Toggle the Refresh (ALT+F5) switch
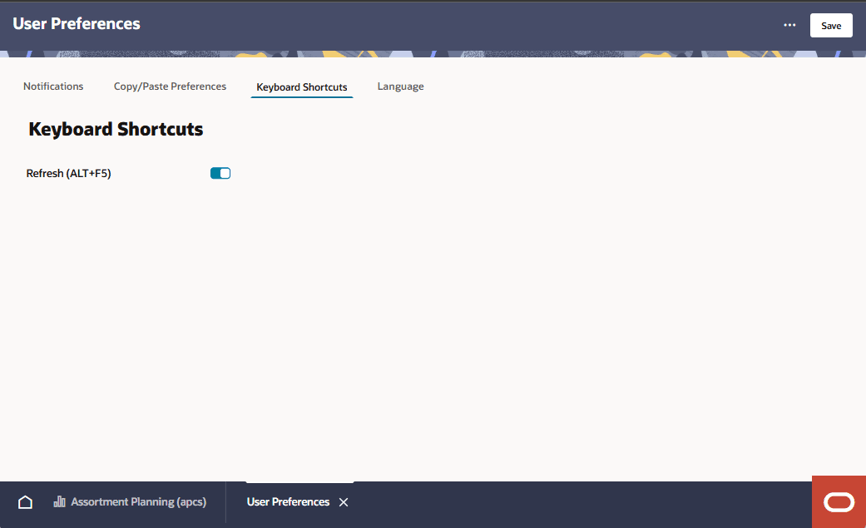Viewport: 866px width, 528px height. [220, 173]
